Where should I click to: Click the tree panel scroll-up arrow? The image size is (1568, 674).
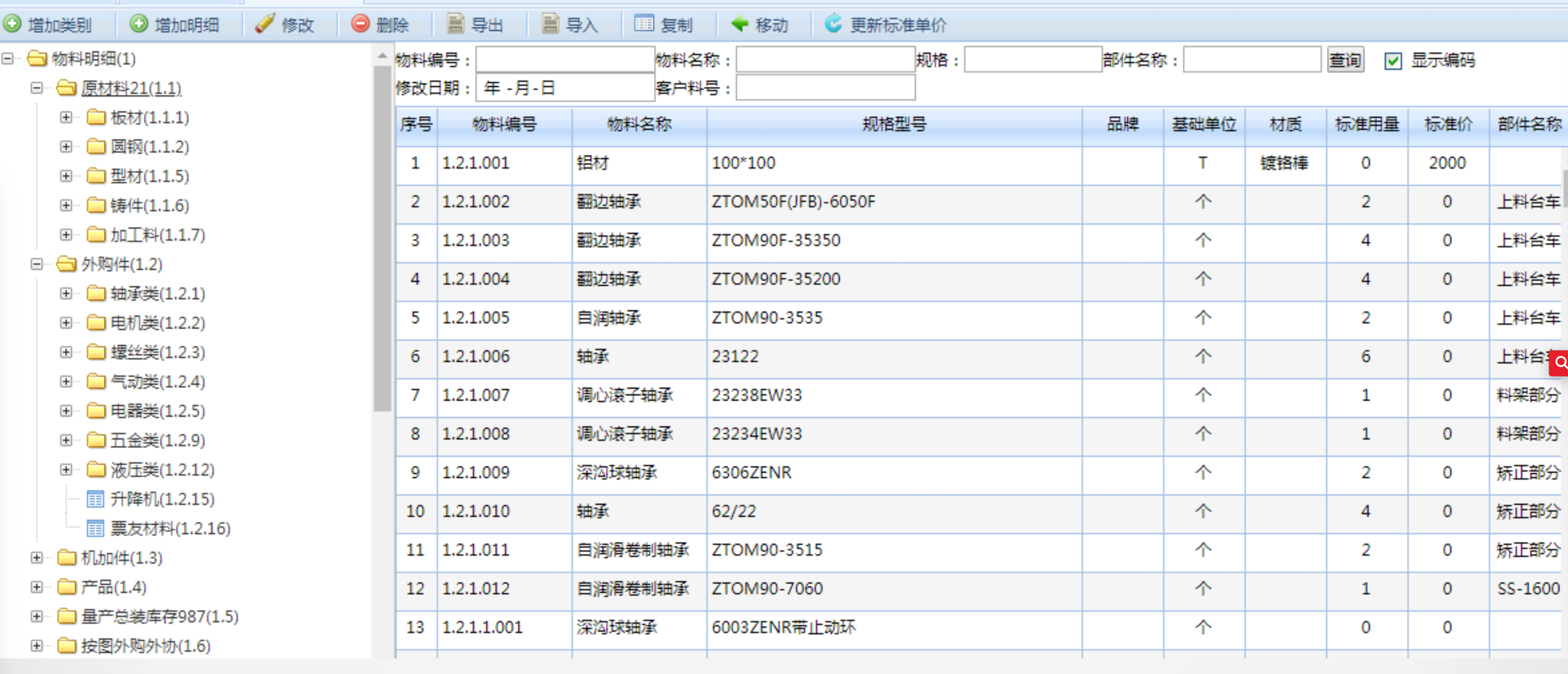click(x=382, y=56)
